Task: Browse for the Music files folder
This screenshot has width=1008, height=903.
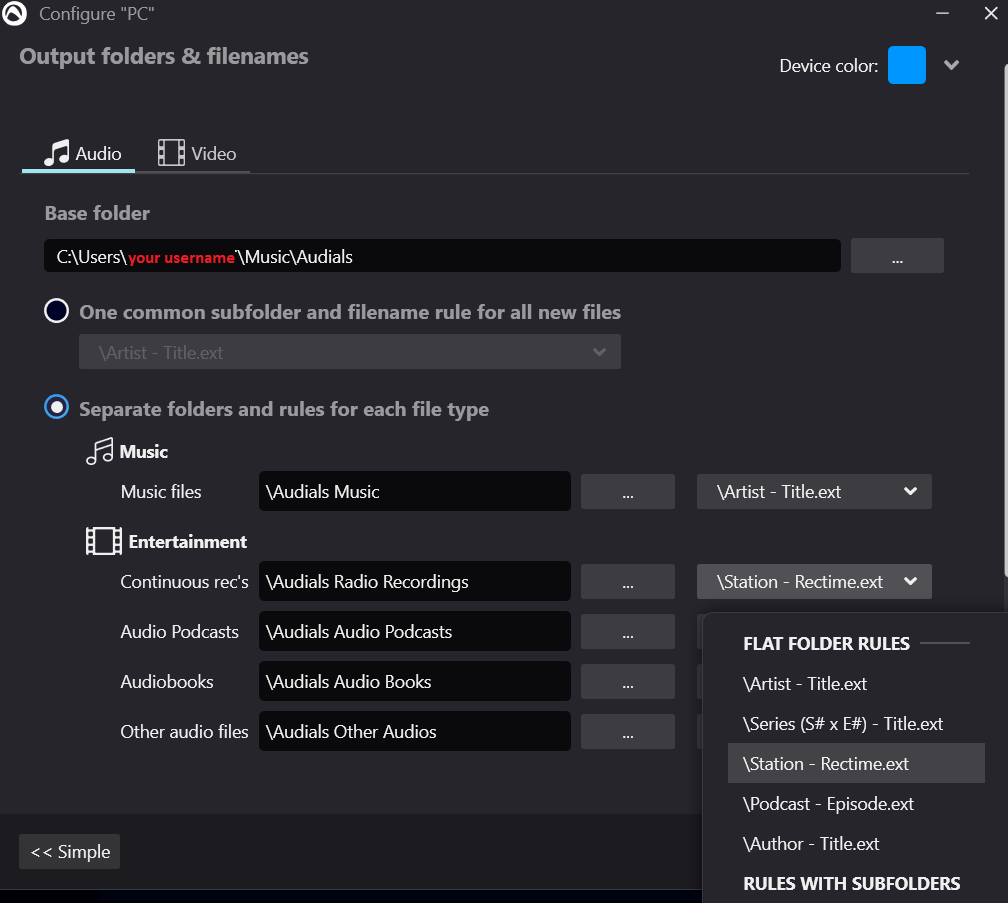Action: pyautogui.click(x=627, y=492)
